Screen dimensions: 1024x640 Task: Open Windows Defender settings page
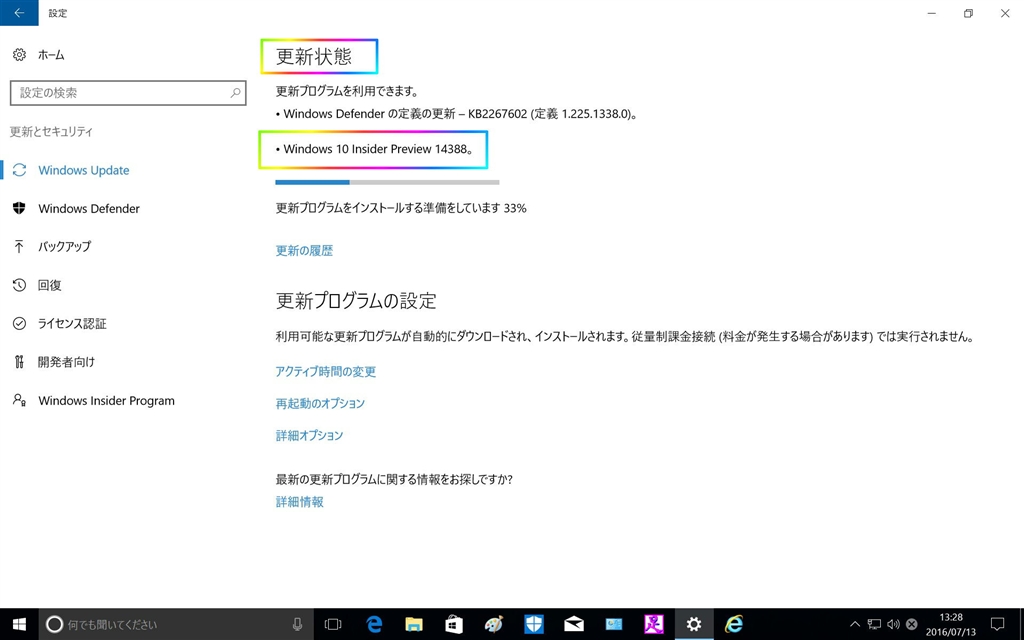89,208
